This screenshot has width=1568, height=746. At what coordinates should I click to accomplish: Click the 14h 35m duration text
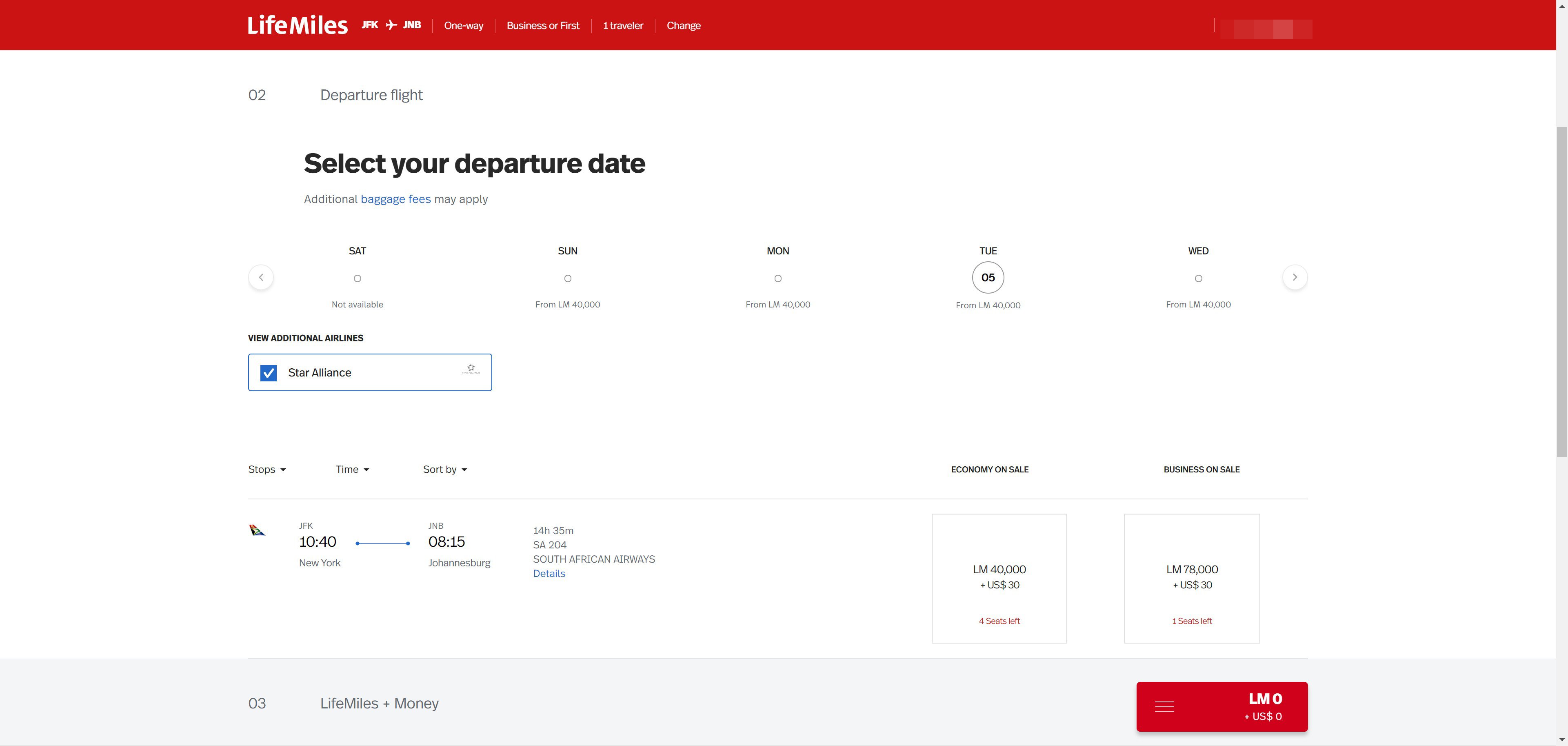coord(553,531)
